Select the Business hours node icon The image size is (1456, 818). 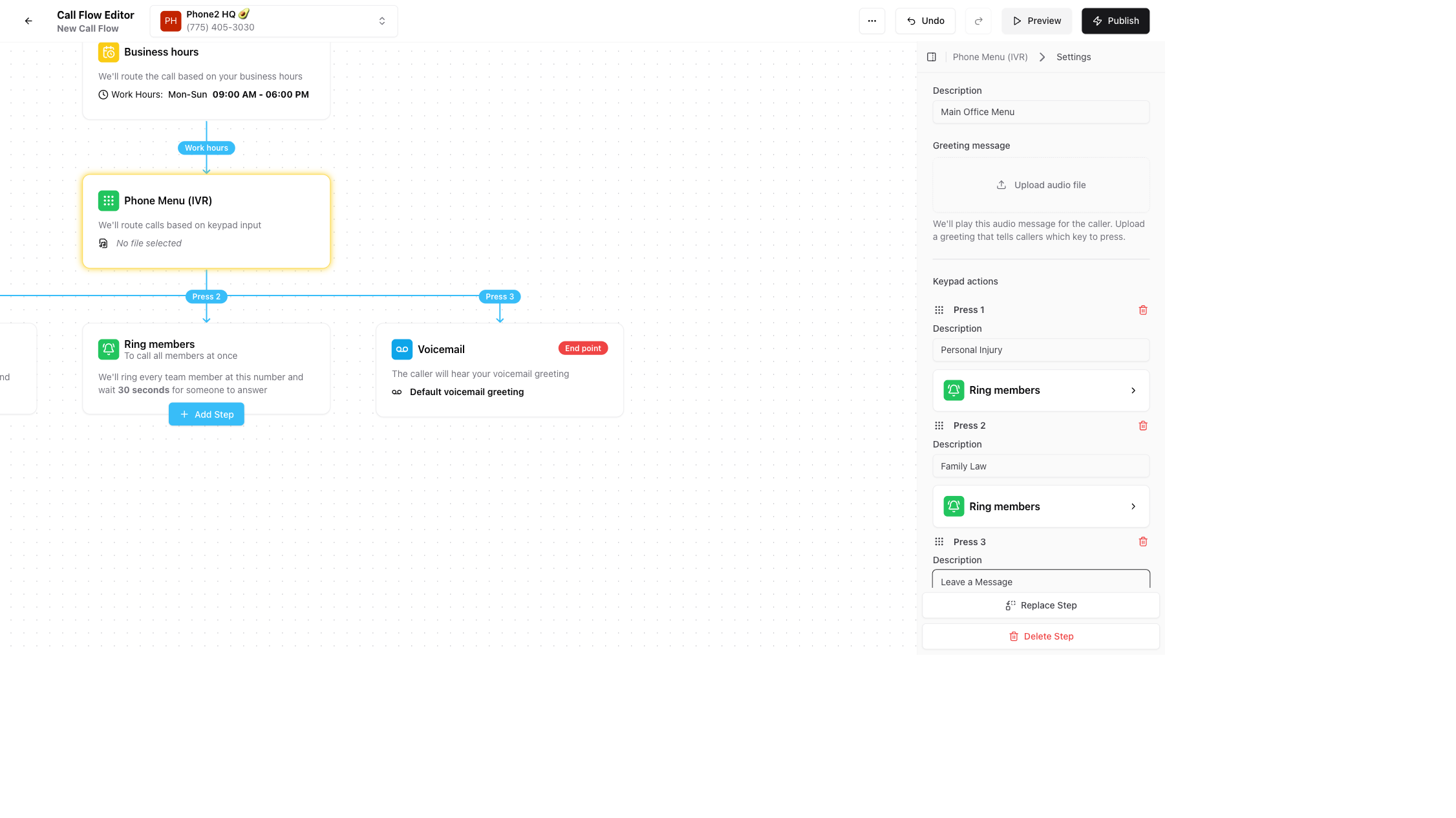pos(109,52)
